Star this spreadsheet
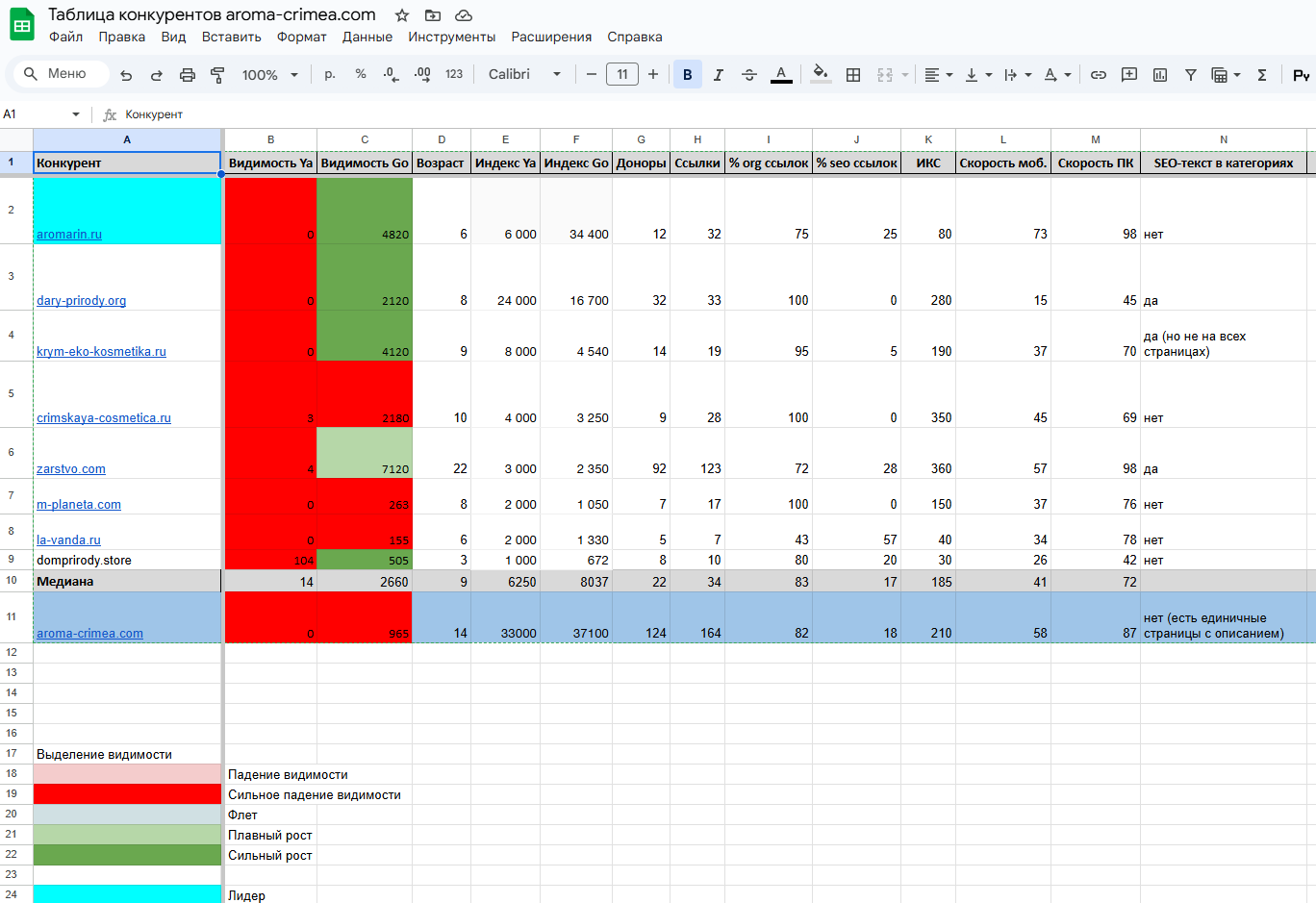 point(402,15)
